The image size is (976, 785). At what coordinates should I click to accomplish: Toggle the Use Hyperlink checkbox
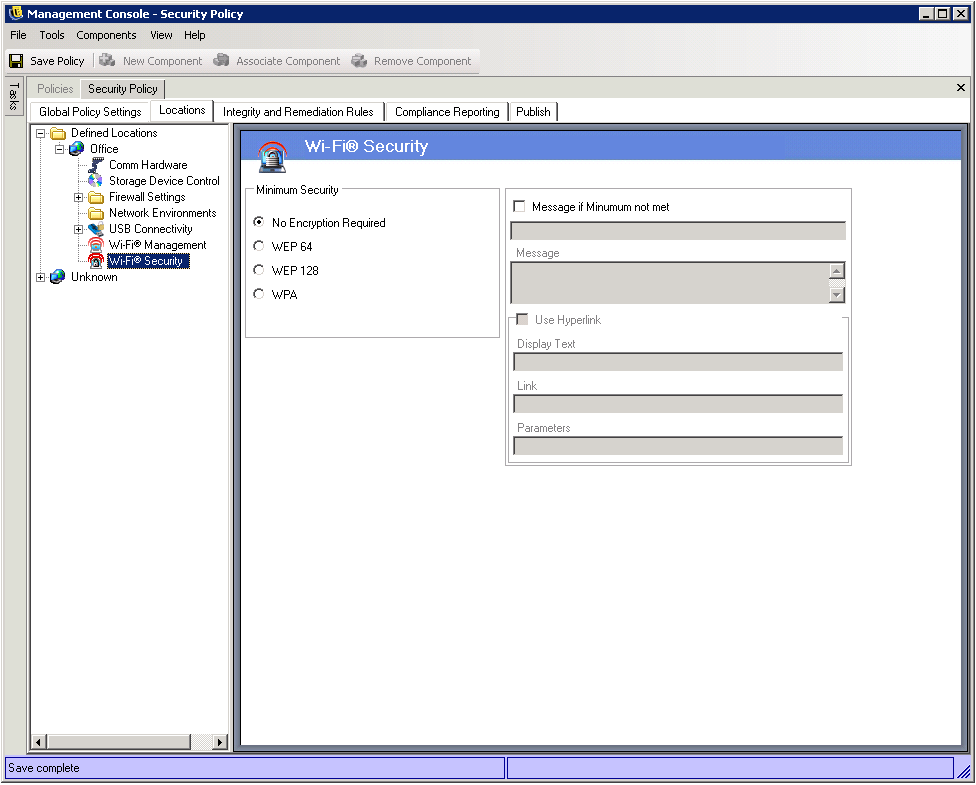pyautogui.click(x=522, y=319)
